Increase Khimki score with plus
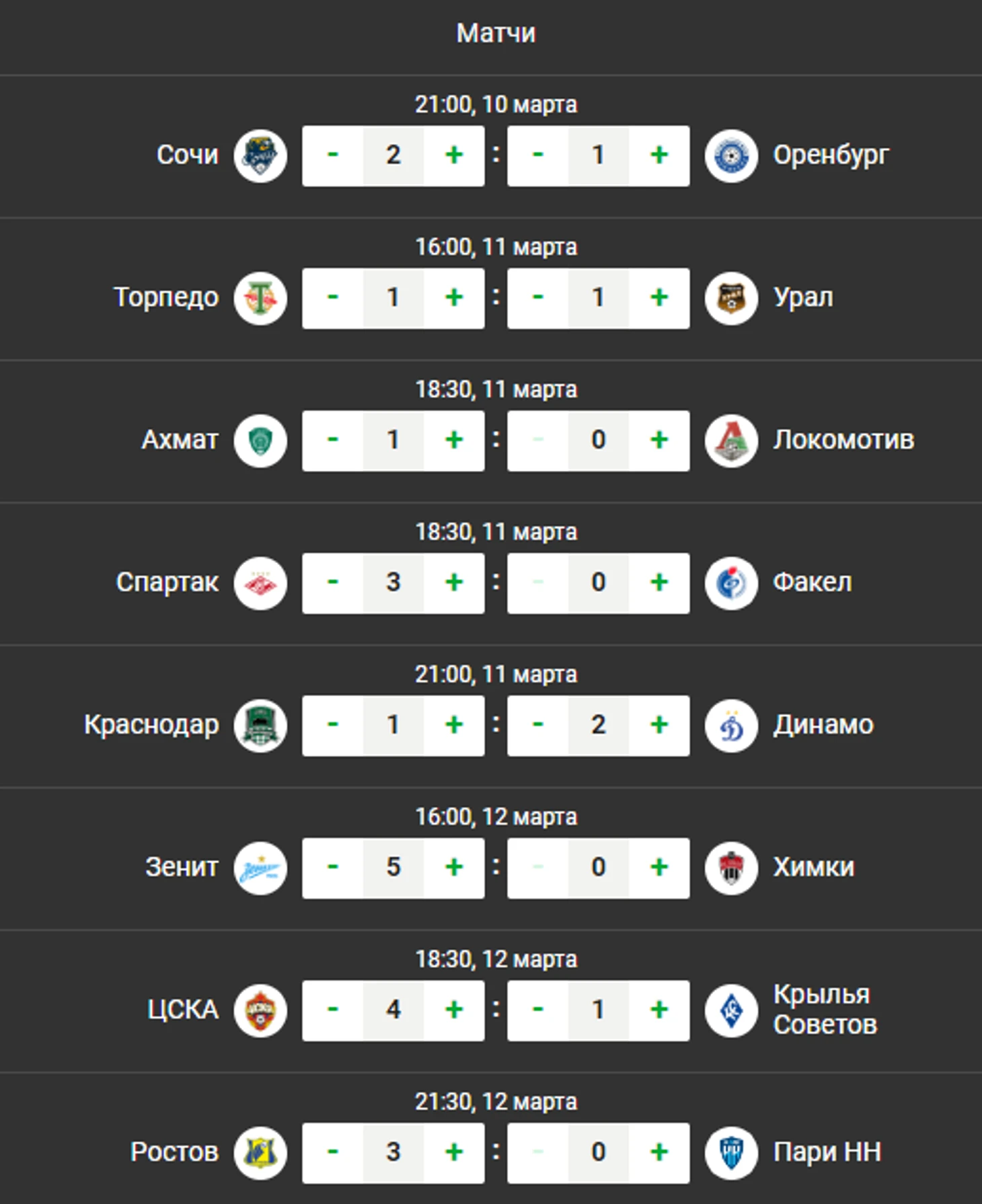 (659, 868)
